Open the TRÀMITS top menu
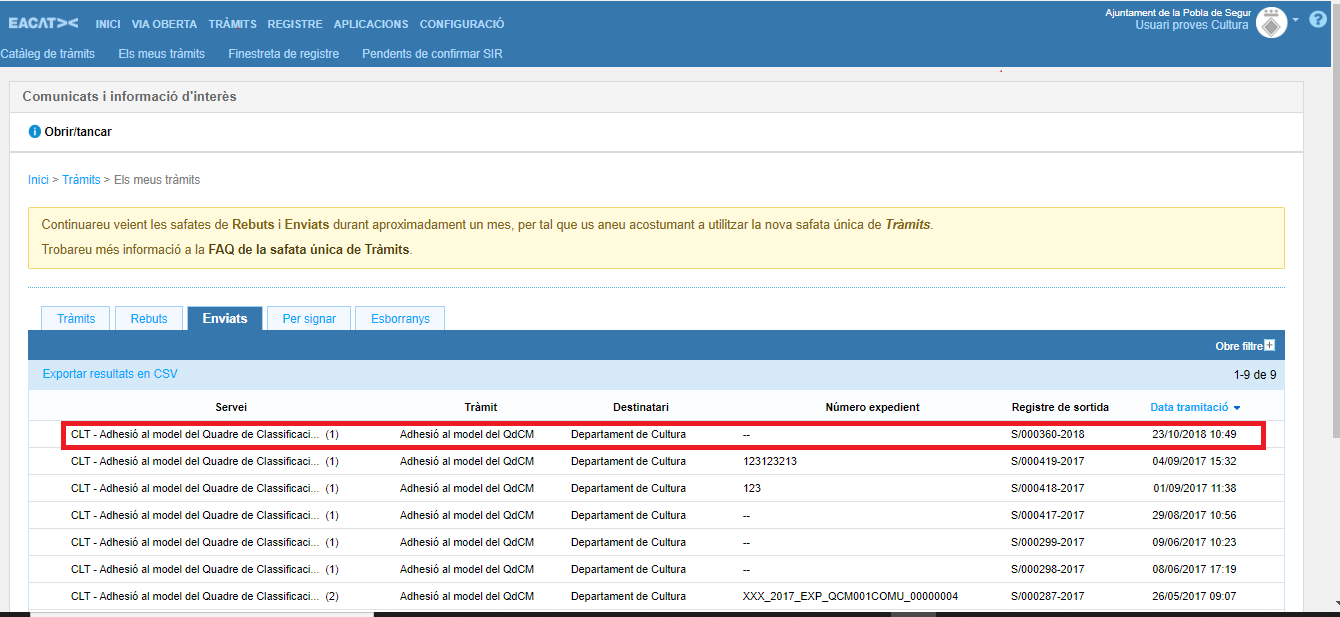1340x617 pixels. (232, 24)
